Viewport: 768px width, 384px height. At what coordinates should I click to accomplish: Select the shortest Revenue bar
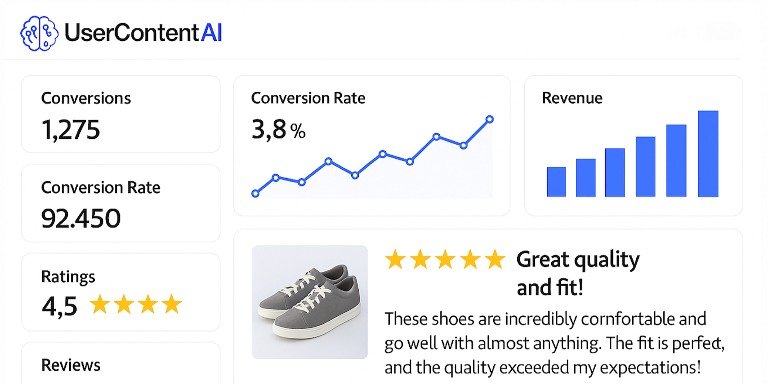(x=556, y=182)
